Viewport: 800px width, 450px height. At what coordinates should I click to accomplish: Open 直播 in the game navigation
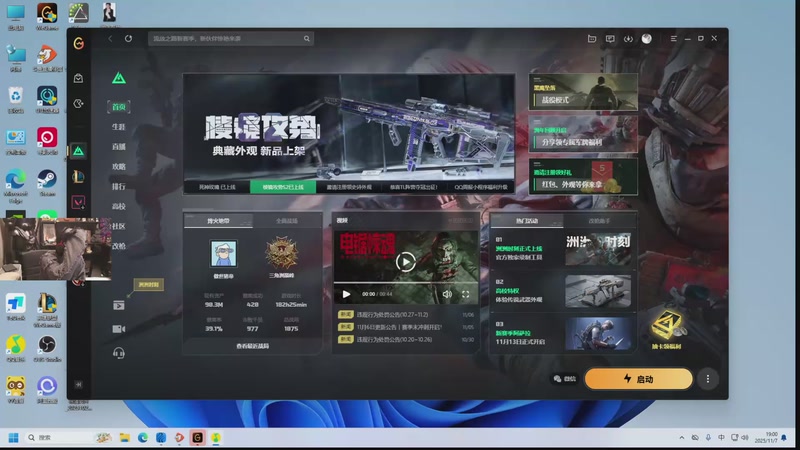click(119, 147)
